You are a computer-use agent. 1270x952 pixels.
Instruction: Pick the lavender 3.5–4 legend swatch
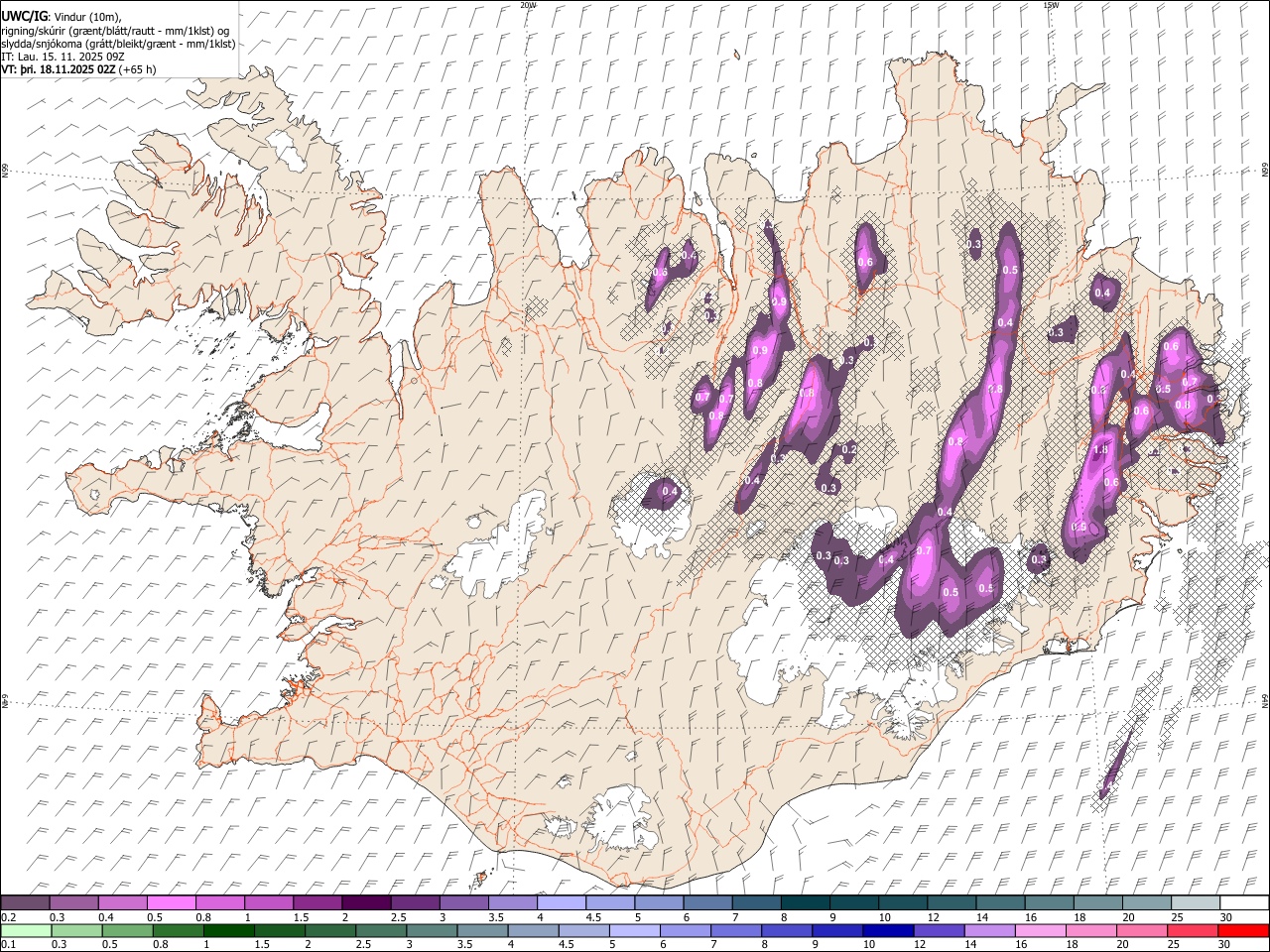pos(512,903)
